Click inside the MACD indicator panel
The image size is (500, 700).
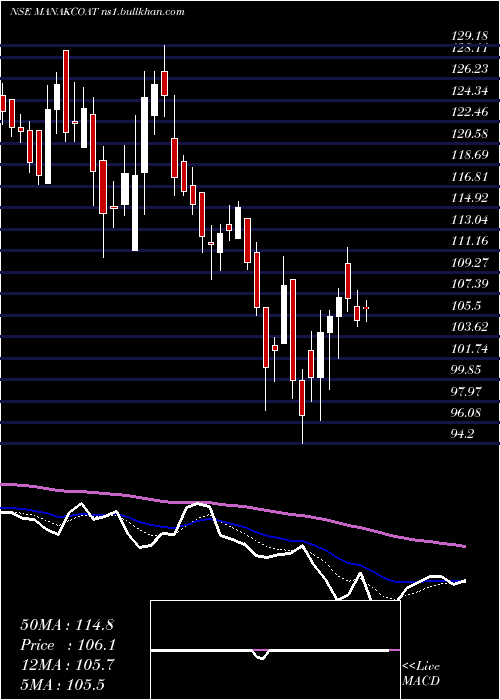pos(275,650)
